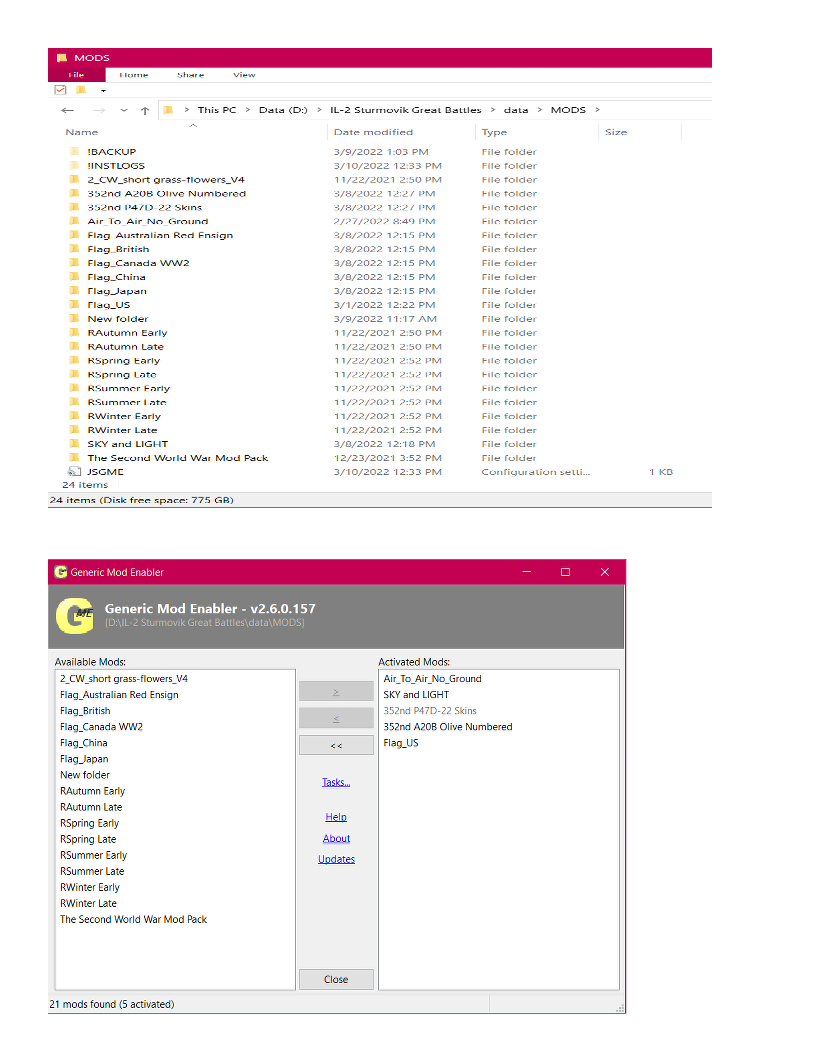Sort by the Type column header
816x1056 pixels.
point(494,132)
